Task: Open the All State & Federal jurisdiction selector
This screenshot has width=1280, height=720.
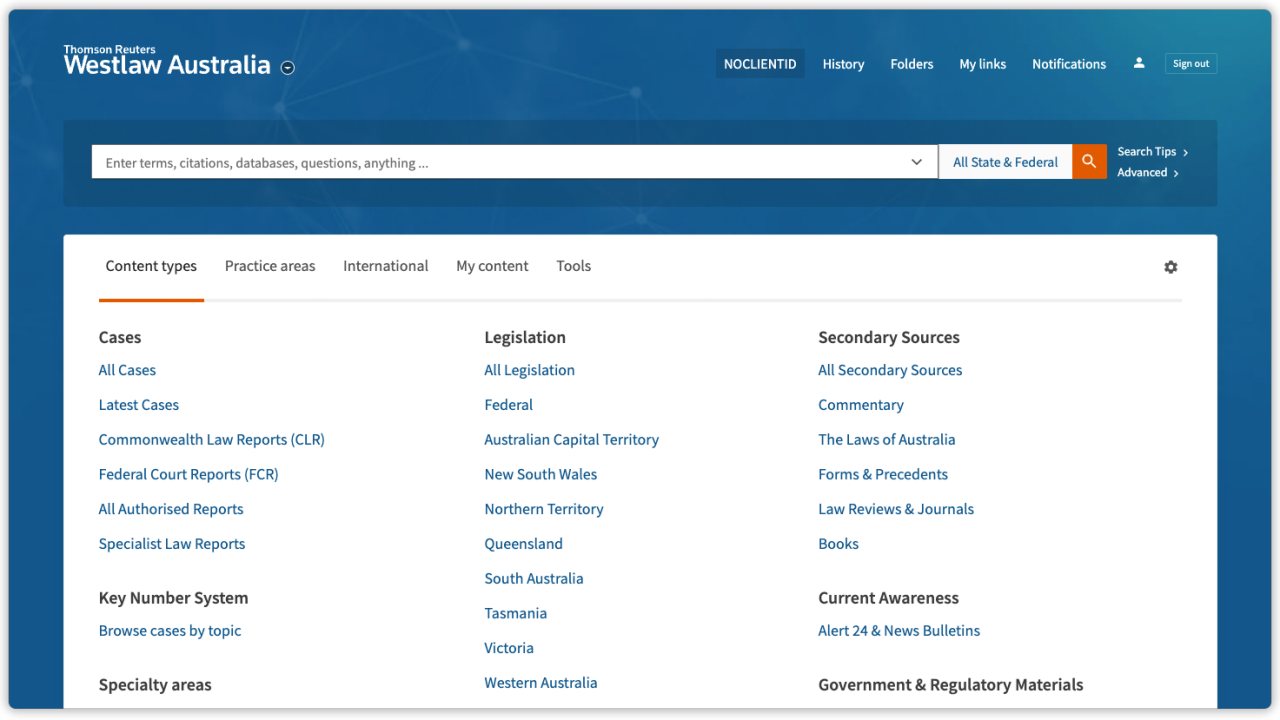Action: point(1005,161)
